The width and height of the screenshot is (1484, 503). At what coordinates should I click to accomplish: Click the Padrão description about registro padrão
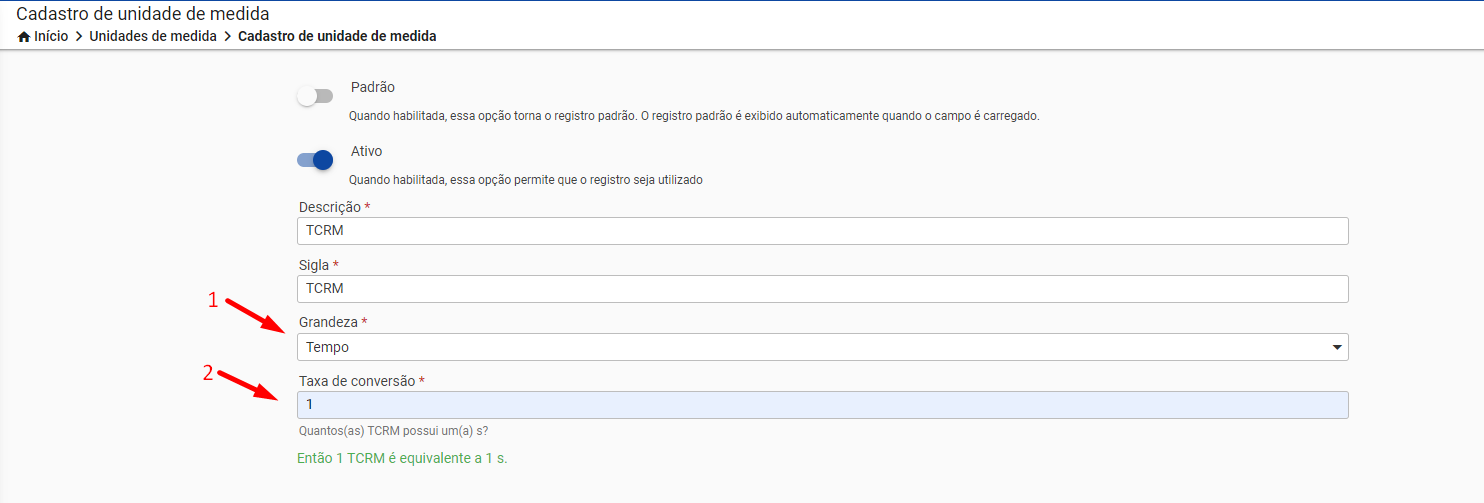[x=694, y=116]
